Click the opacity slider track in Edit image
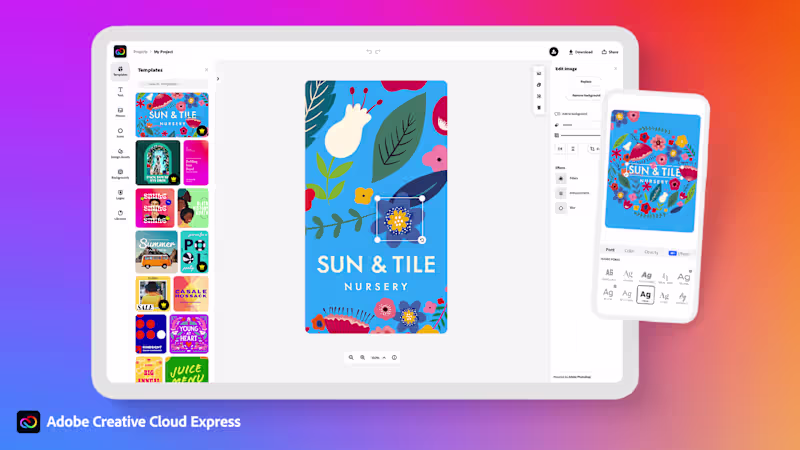Screen dimensions: 800x450 [x=581, y=135]
